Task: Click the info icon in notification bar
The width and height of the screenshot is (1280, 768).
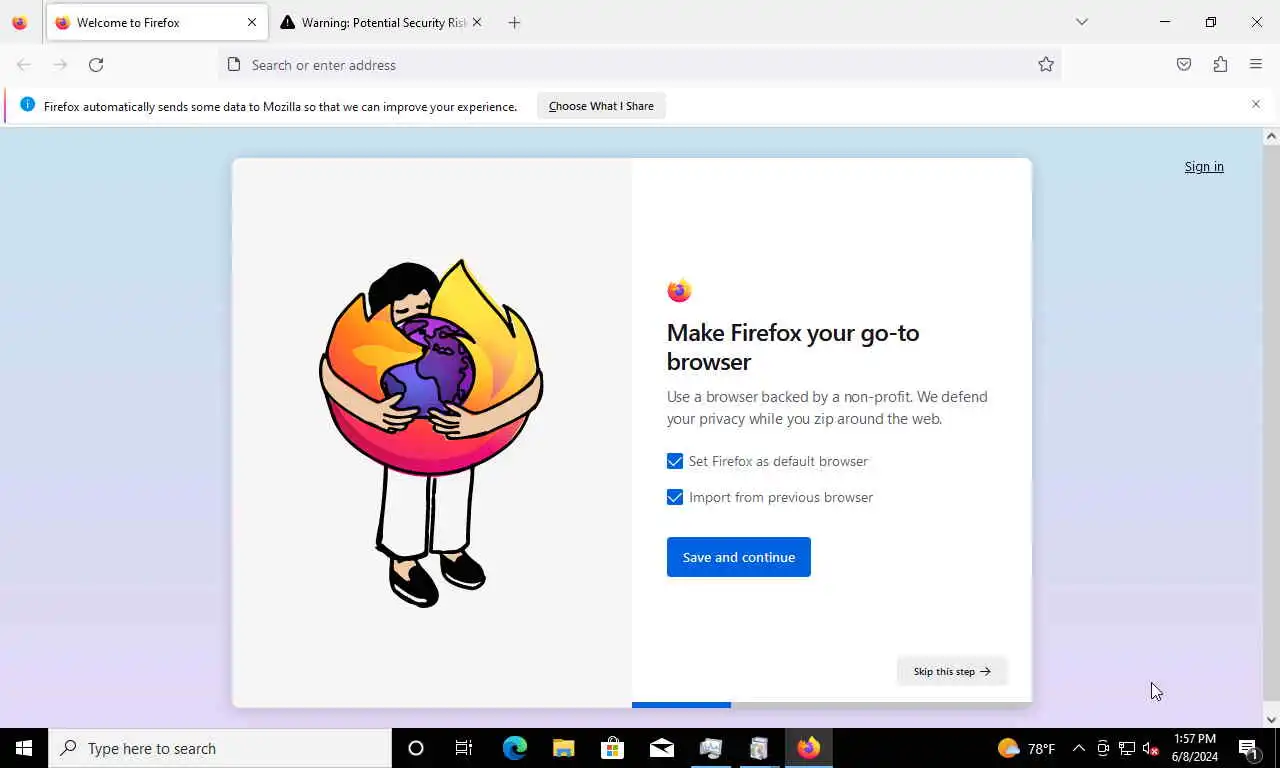Action: coord(27,105)
